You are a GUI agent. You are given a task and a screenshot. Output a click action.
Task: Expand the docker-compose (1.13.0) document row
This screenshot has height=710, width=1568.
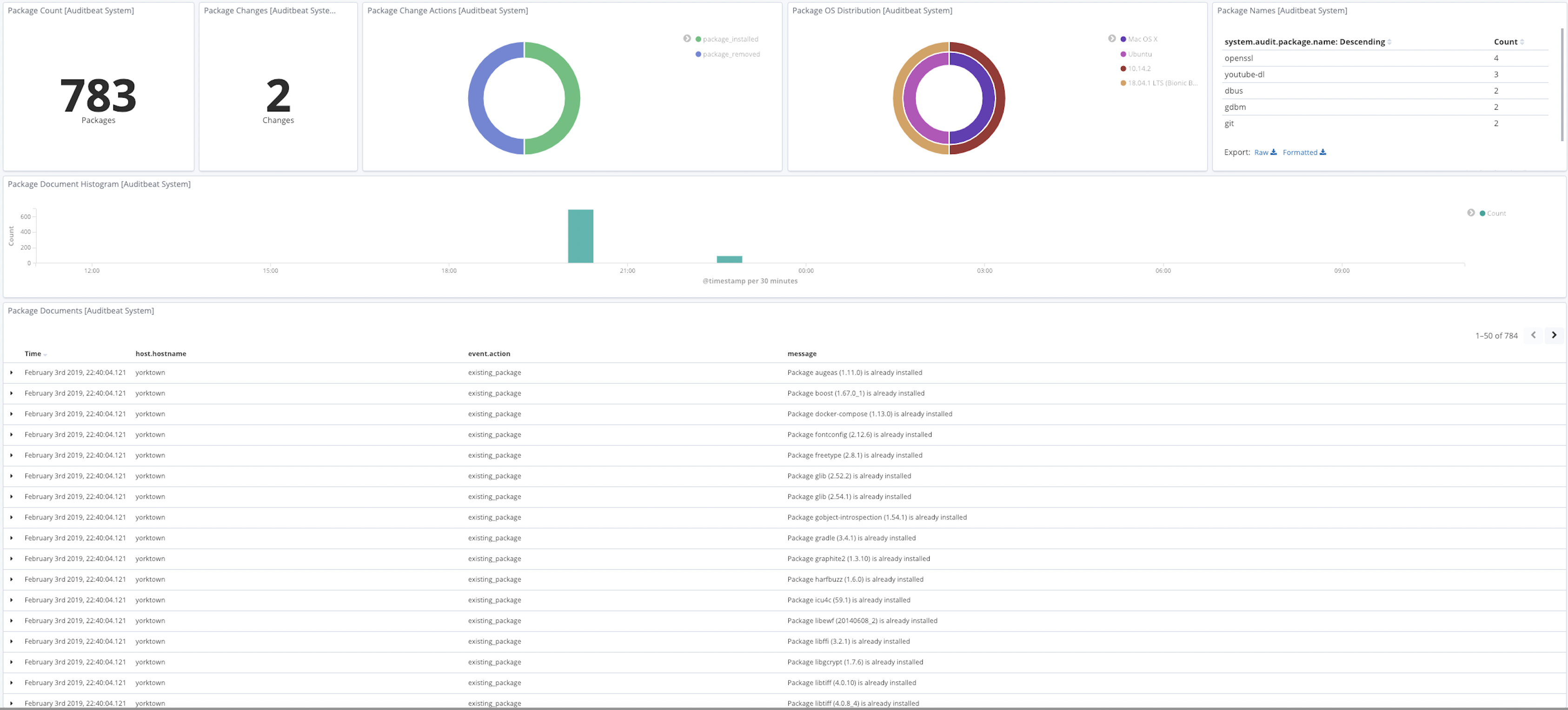11,414
